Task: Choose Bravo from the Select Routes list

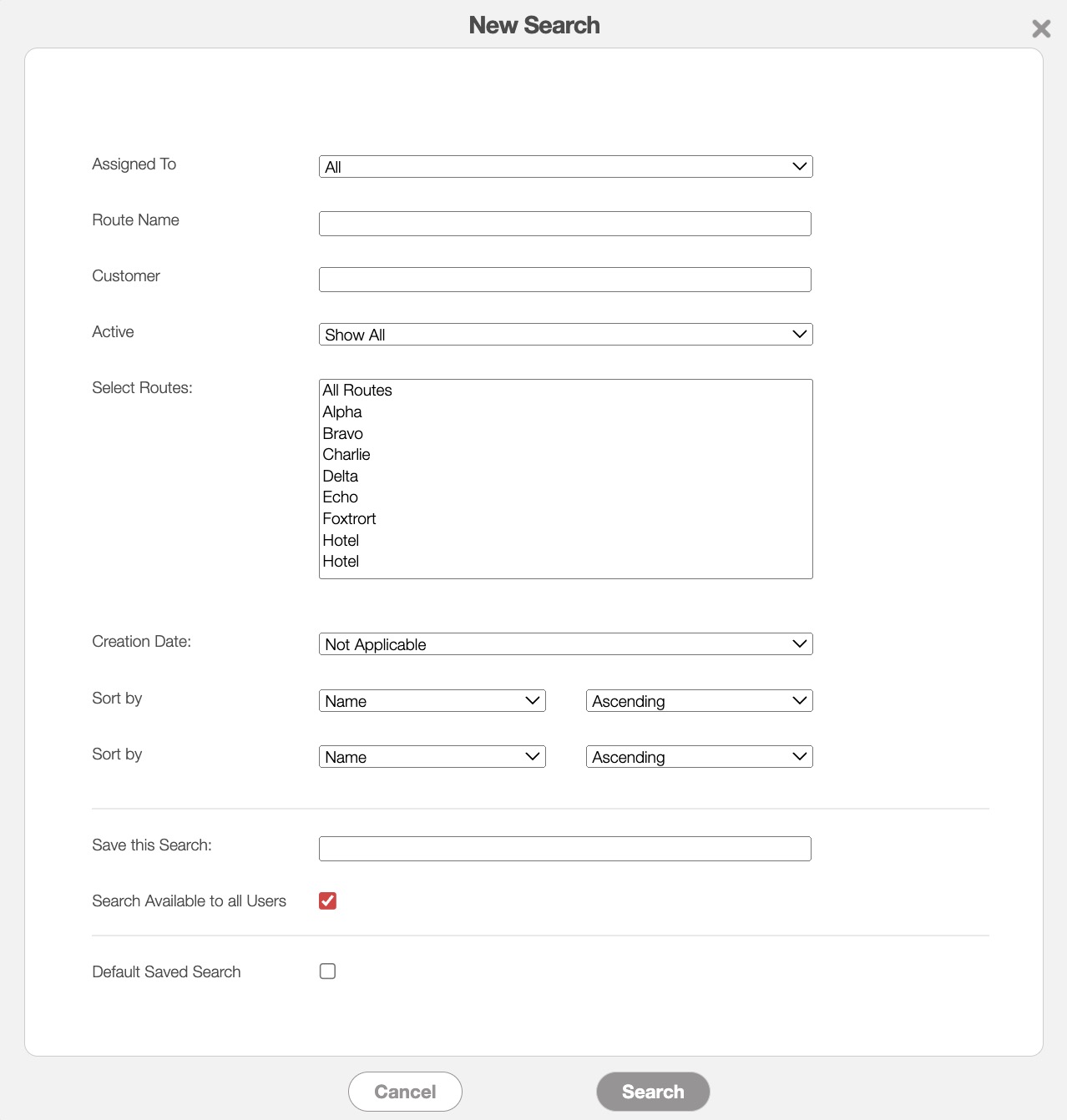Action: (343, 434)
